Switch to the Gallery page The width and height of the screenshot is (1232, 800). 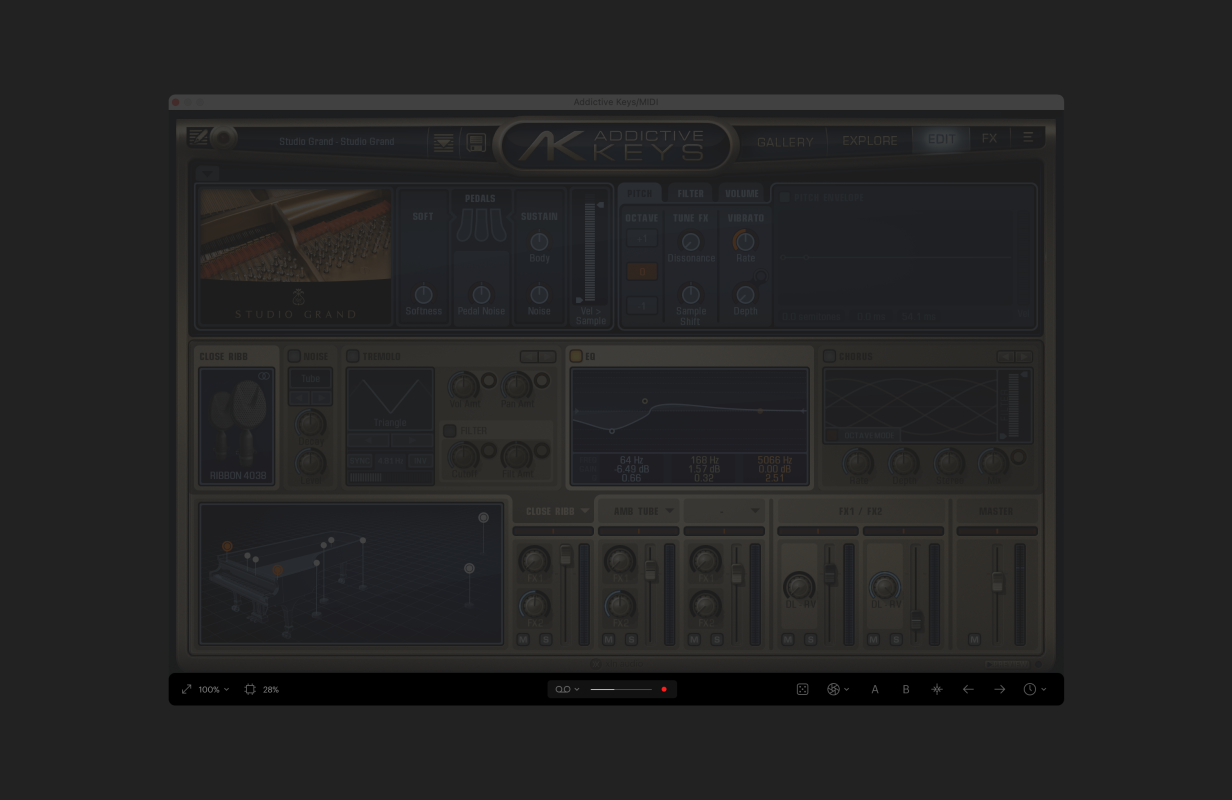point(785,142)
